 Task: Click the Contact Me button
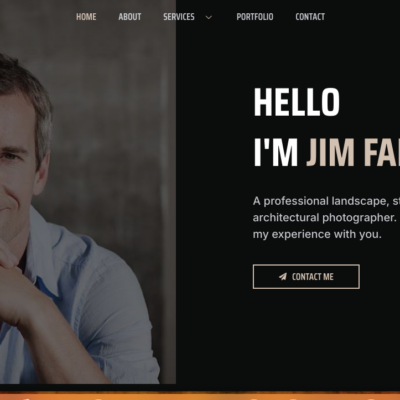(306, 277)
